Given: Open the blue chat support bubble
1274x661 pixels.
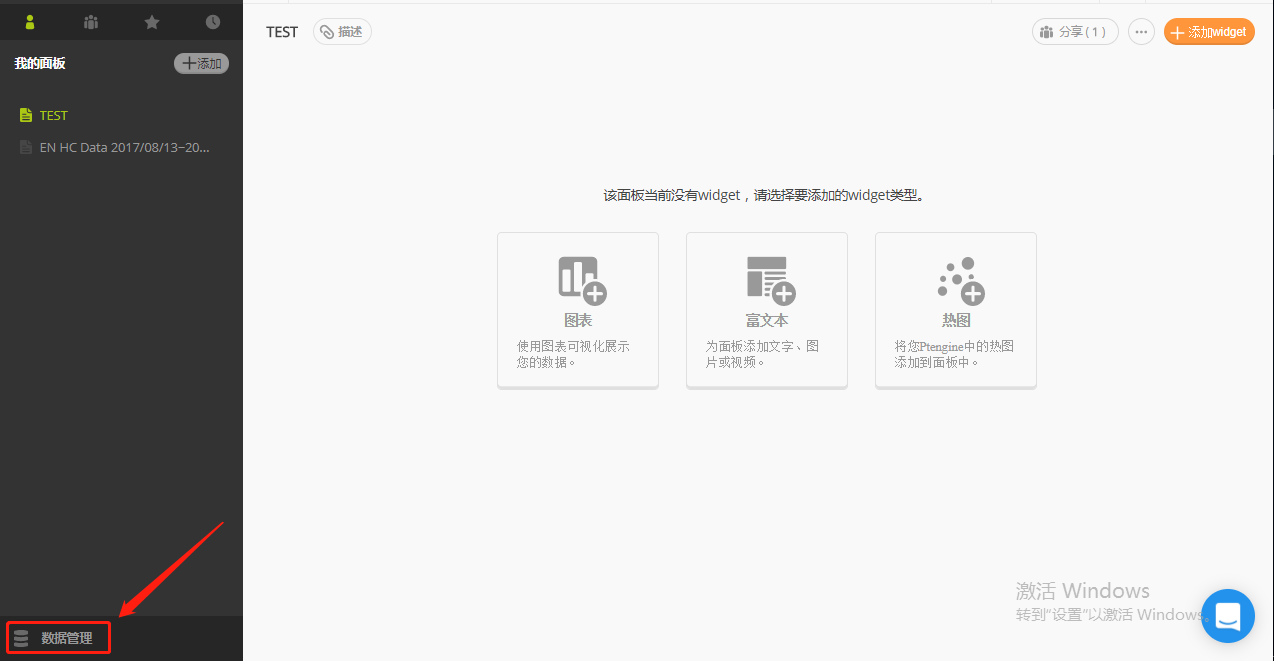Looking at the screenshot, I should pyautogui.click(x=1228, y=615).
